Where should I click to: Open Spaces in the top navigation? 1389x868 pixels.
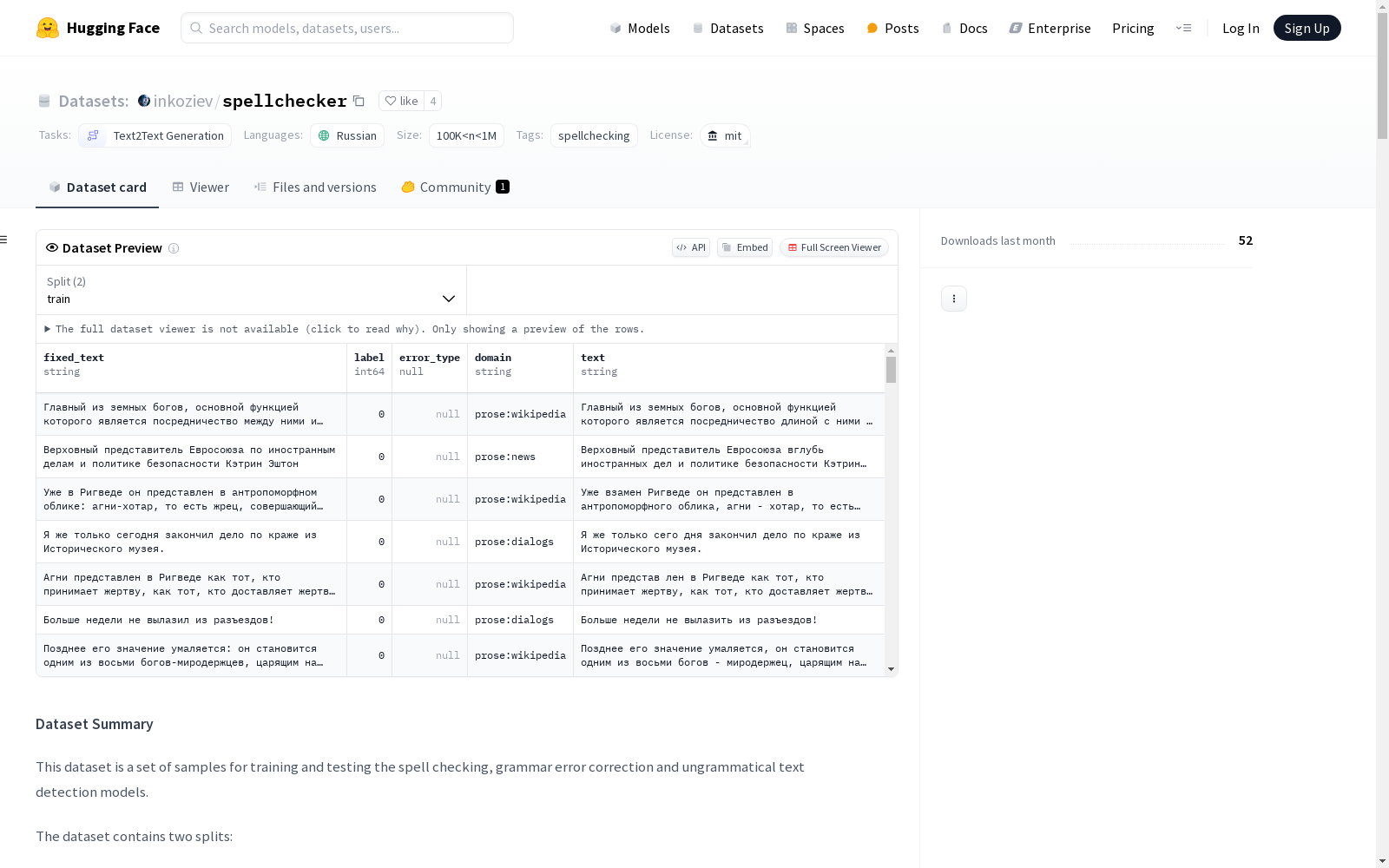(x=814, y=28)
